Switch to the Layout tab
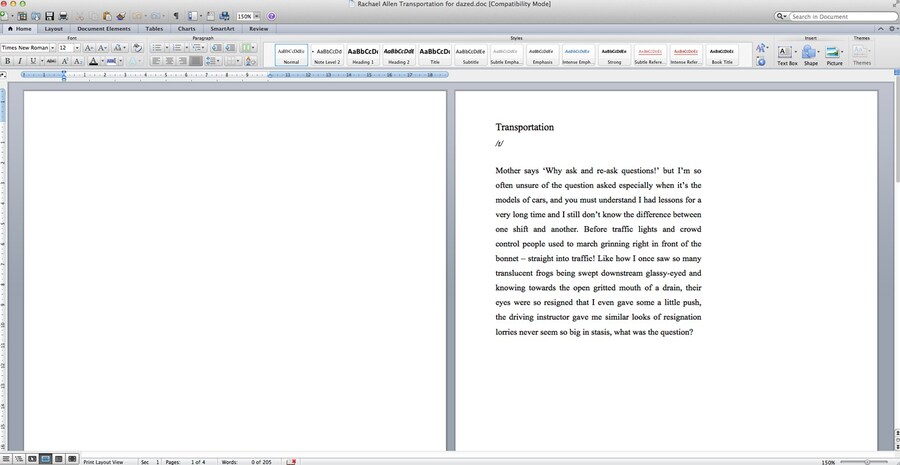Screen dimensions: 900x465 tap(53, 29)
